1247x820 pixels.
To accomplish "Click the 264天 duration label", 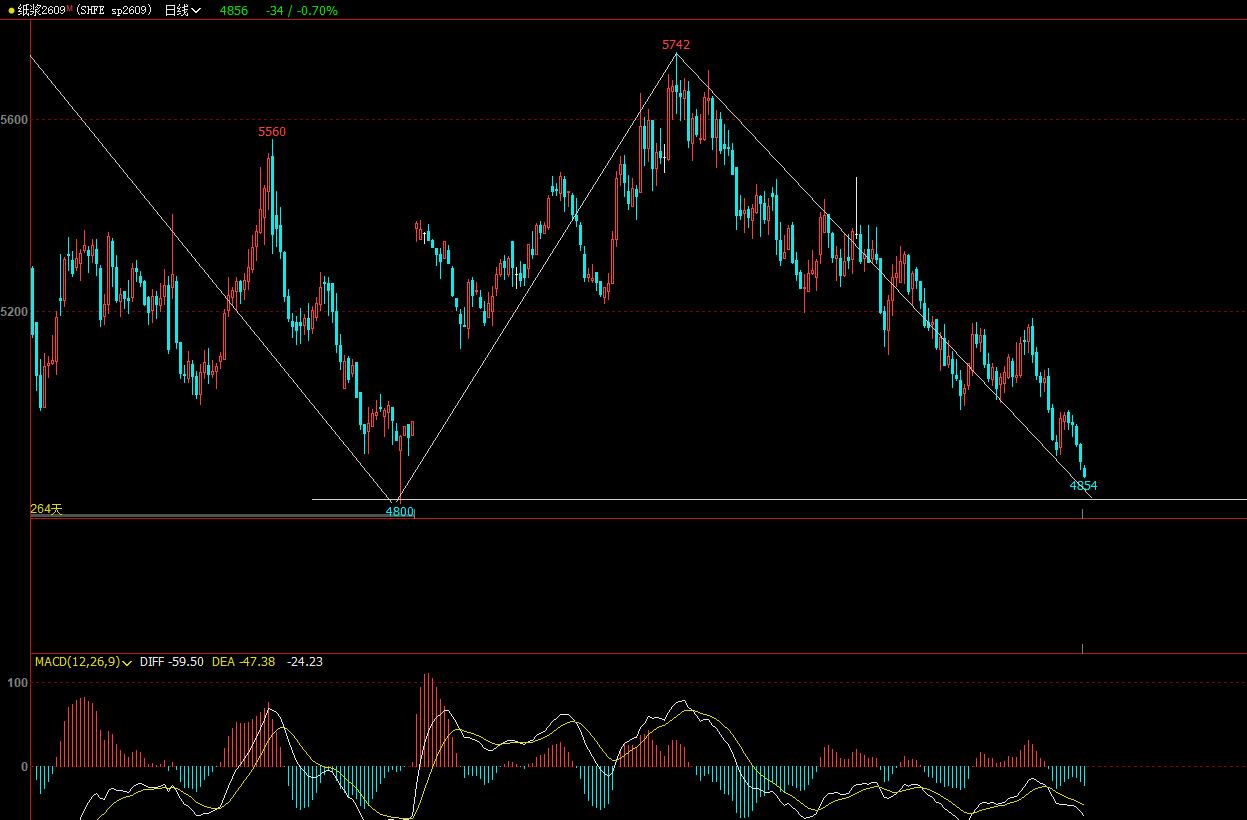I will [46, 509].
